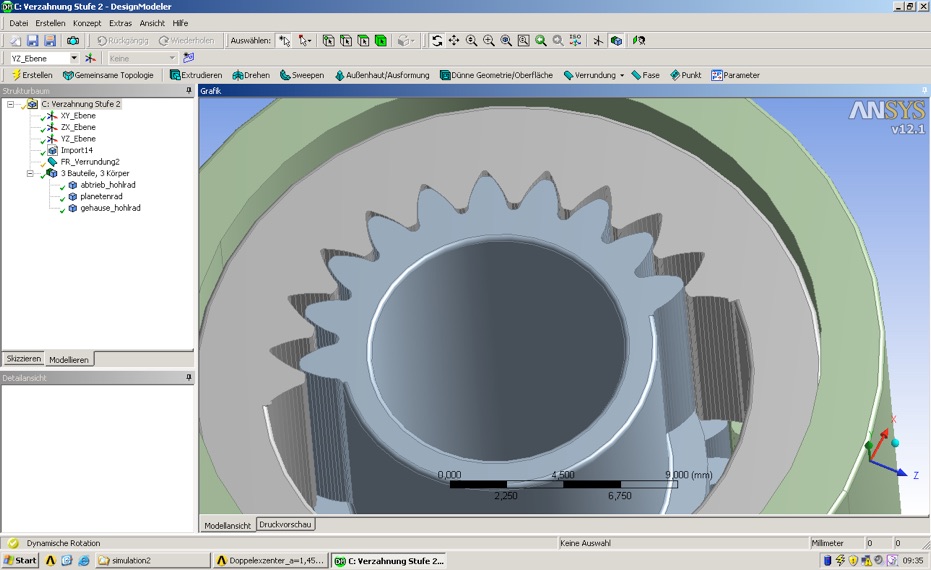This screenshot has width=931, height=570.
Task: Switch to the Druckvorschau tab
Action: pos(285,524)
